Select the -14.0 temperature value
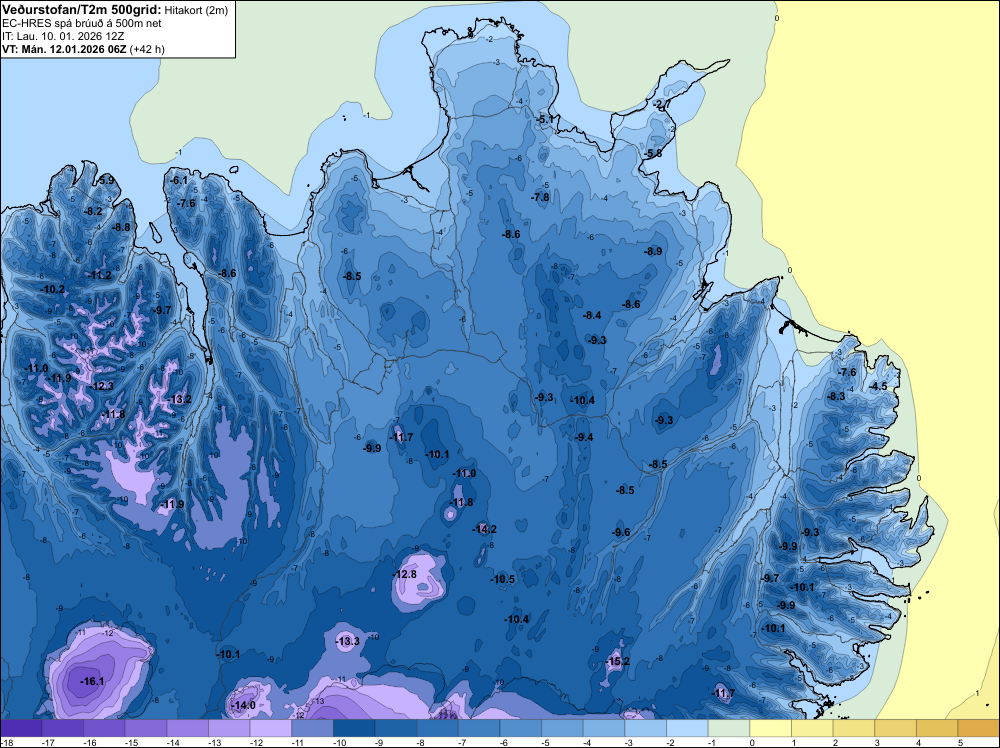 [243, 705]
